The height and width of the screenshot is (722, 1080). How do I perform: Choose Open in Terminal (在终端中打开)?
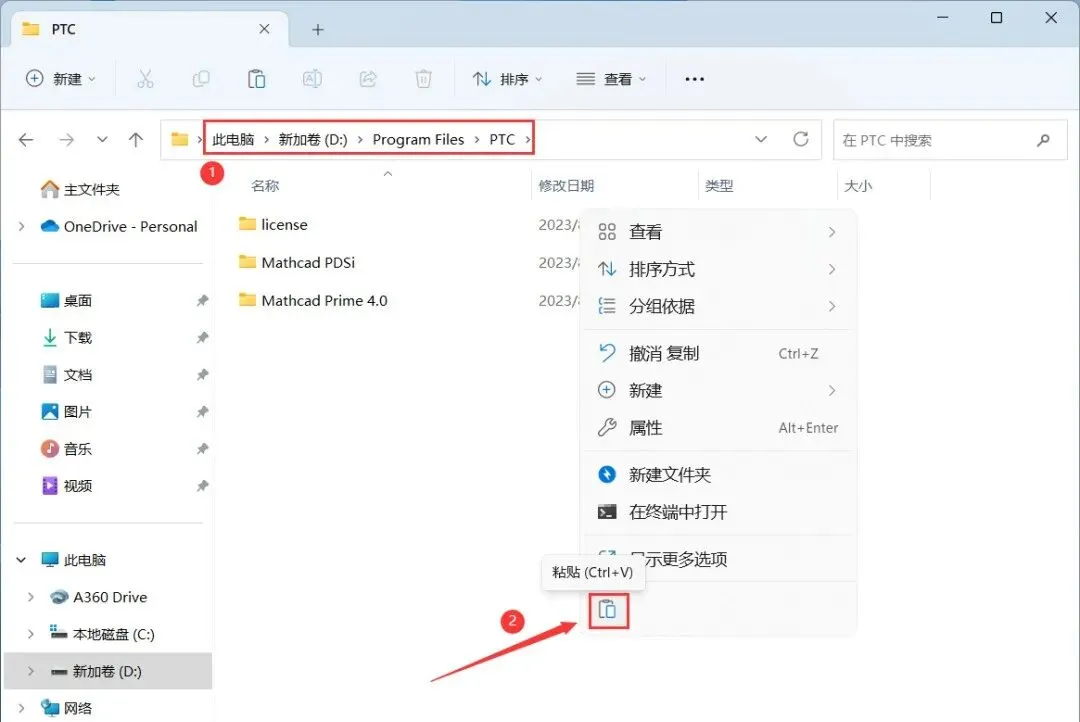(718, 512)
